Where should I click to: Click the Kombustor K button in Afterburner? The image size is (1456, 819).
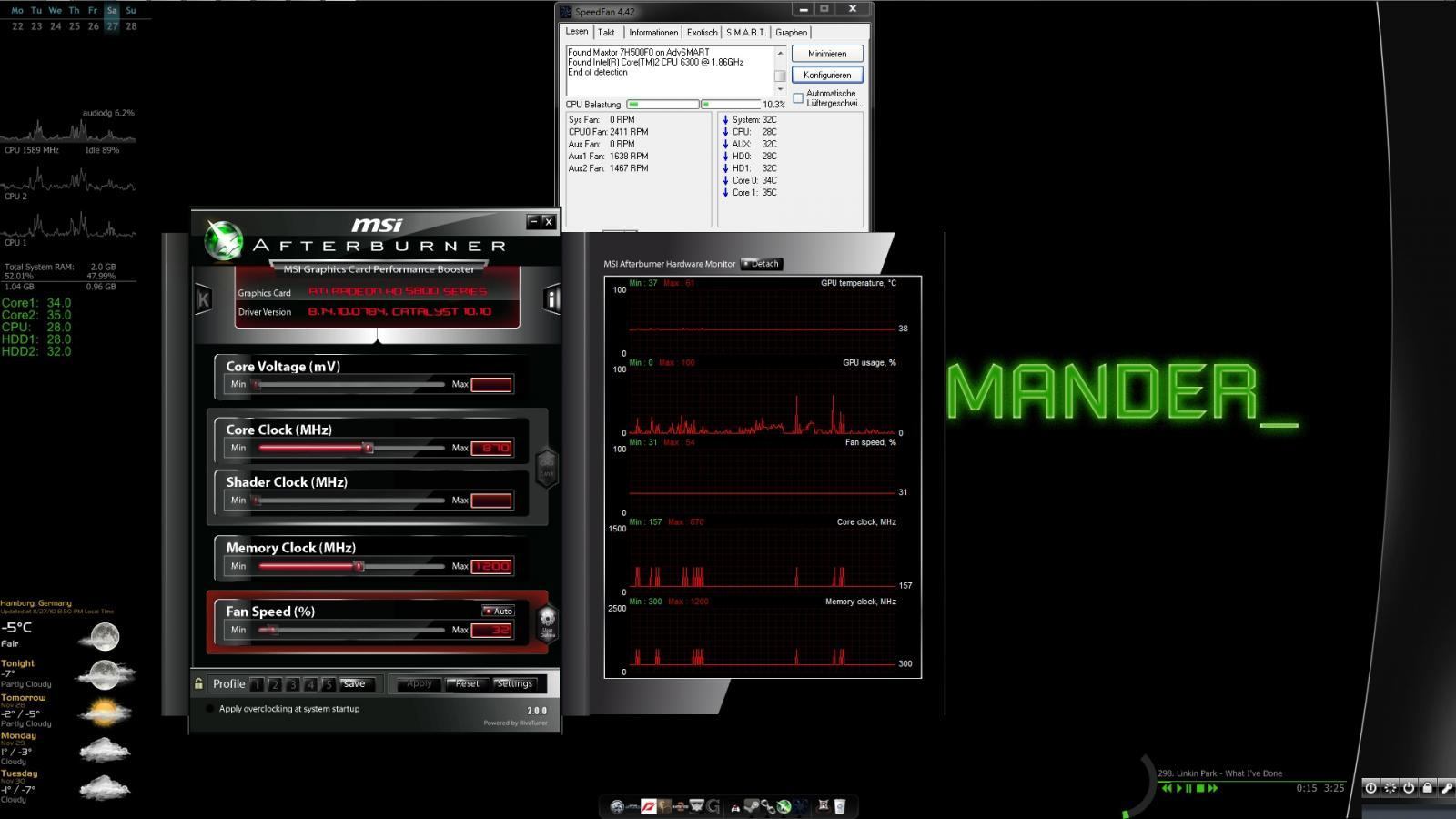203,298
